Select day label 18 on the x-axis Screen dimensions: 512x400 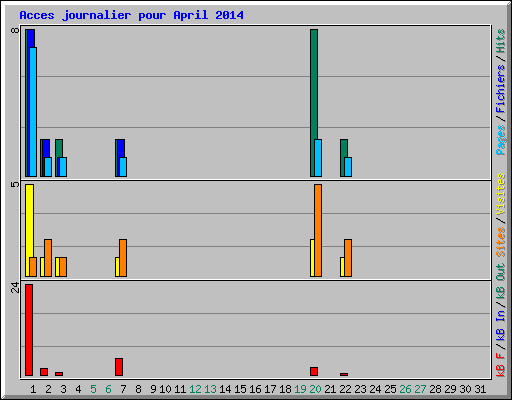coord(285,389)
